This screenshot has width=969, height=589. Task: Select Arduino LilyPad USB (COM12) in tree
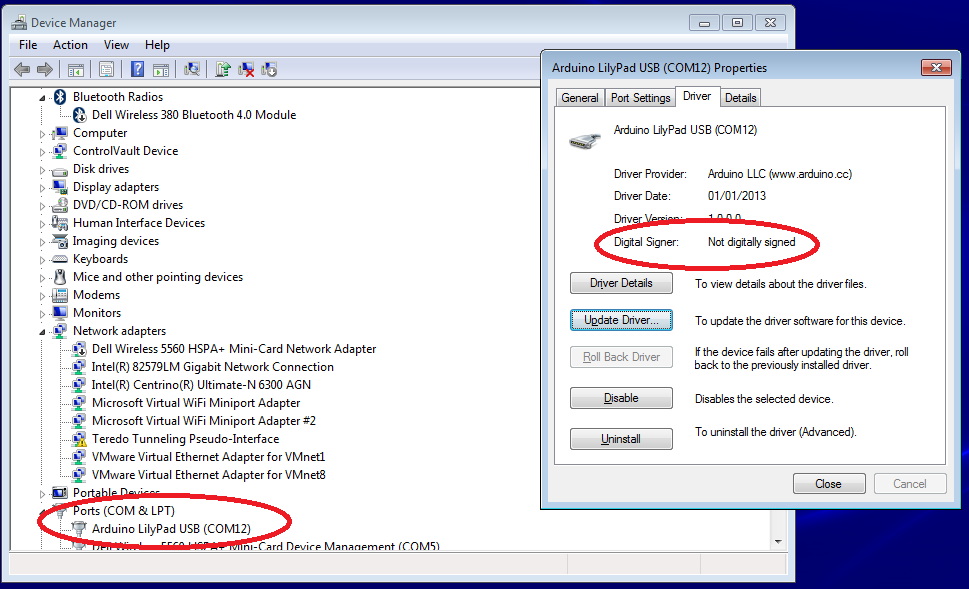171,529
